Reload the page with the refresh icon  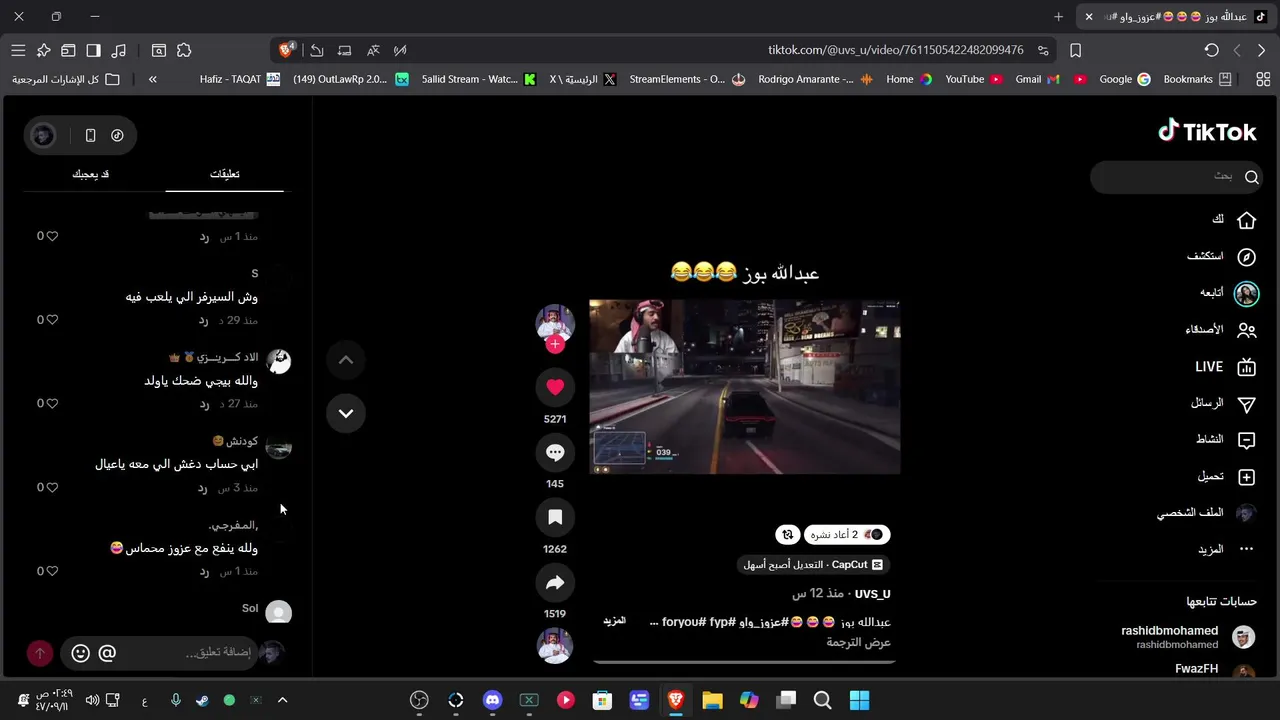pyautogui.click(x=1211, y=50)
